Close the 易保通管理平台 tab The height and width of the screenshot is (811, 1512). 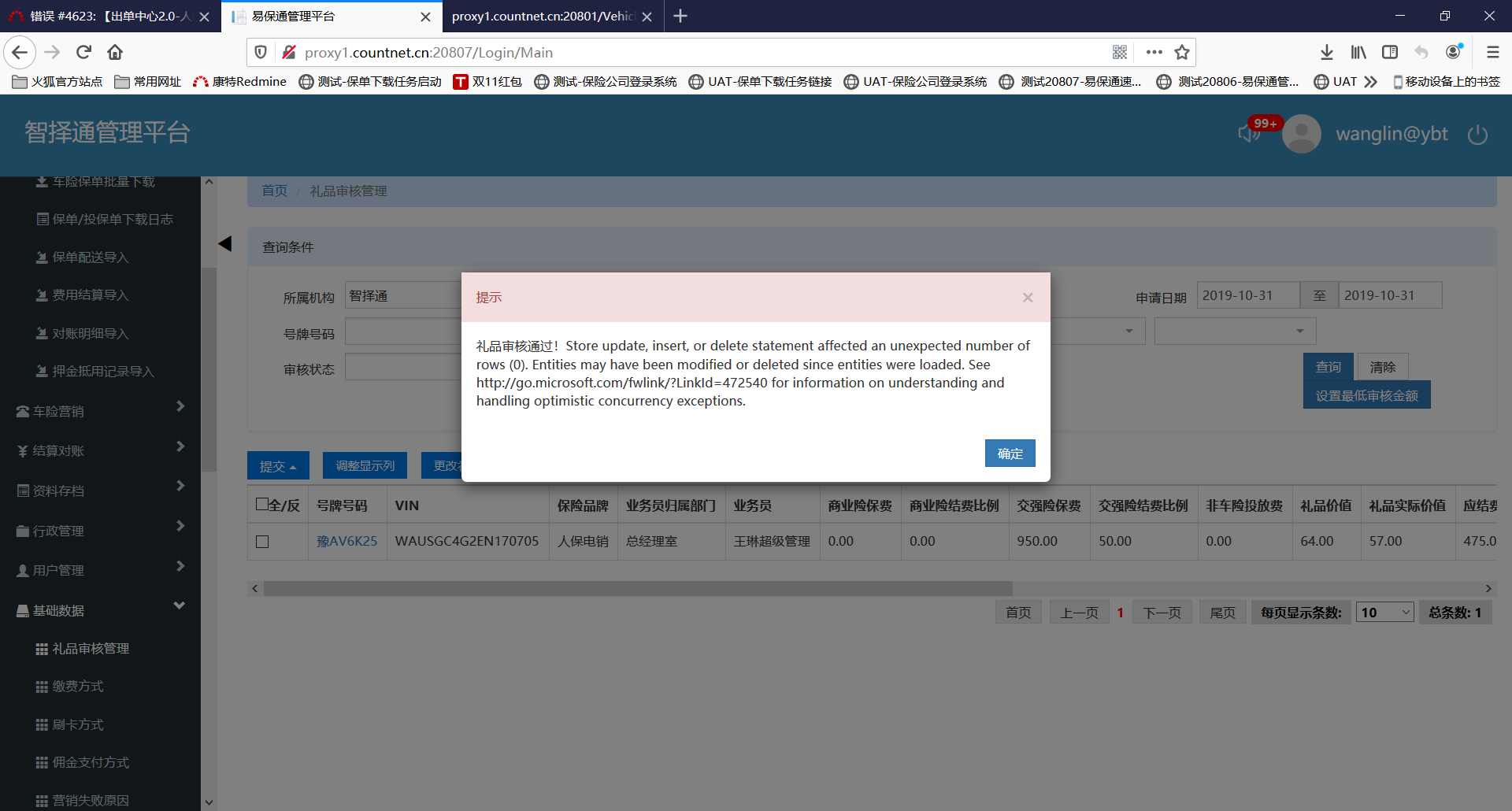(x=426, y=17)
